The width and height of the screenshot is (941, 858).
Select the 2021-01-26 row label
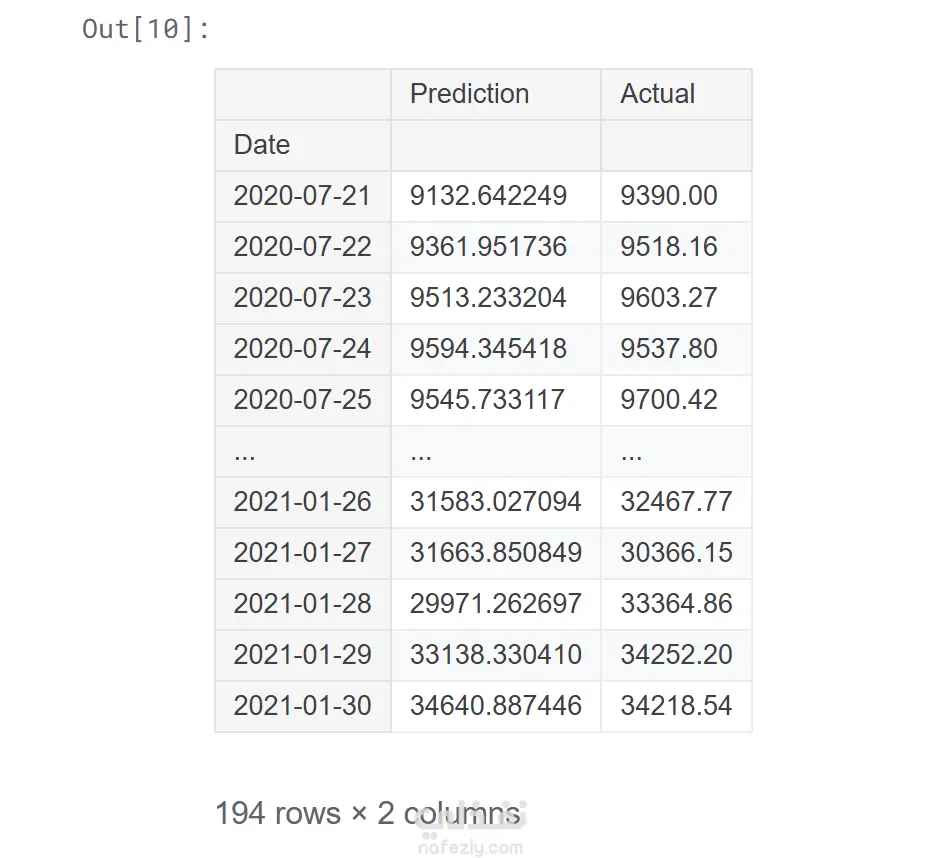tap(302, 502)
